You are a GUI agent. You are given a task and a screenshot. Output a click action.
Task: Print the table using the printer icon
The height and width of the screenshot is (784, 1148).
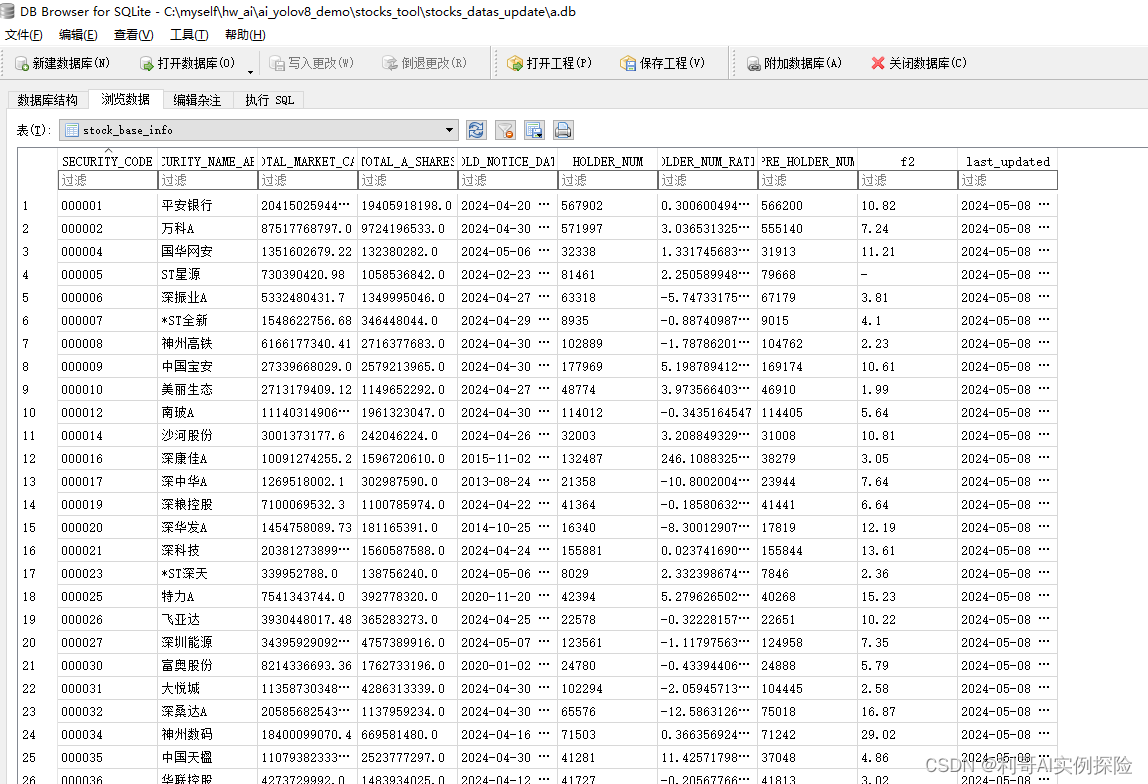point(563,130)
